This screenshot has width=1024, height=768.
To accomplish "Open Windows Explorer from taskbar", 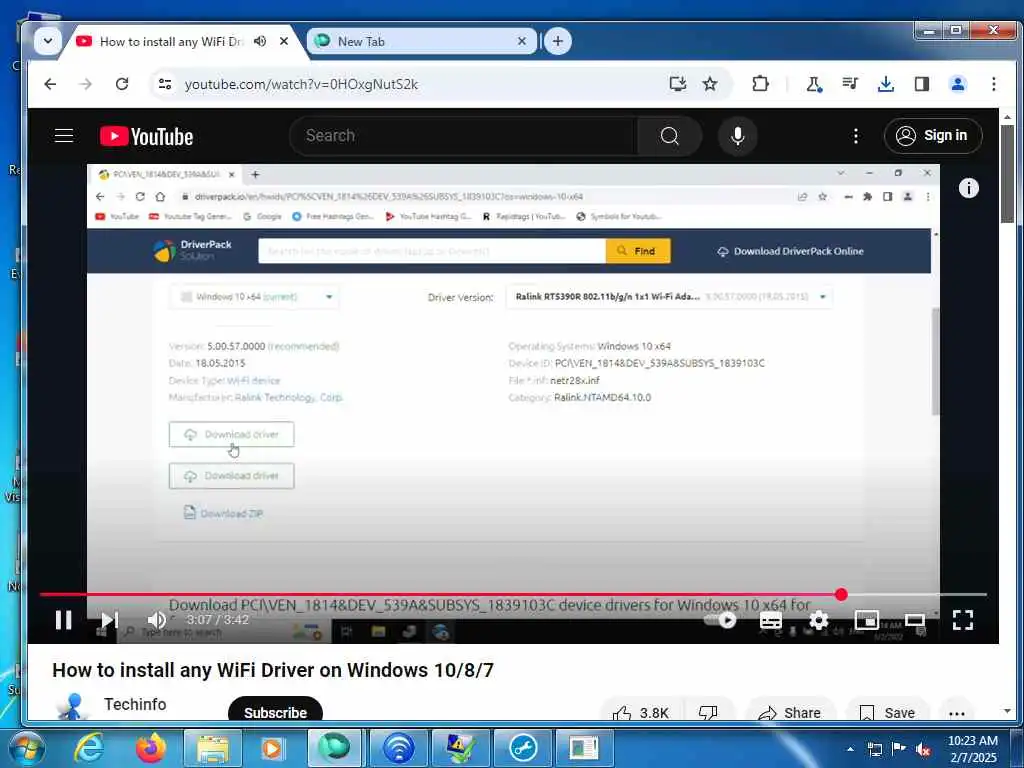I will coord(213,748).
